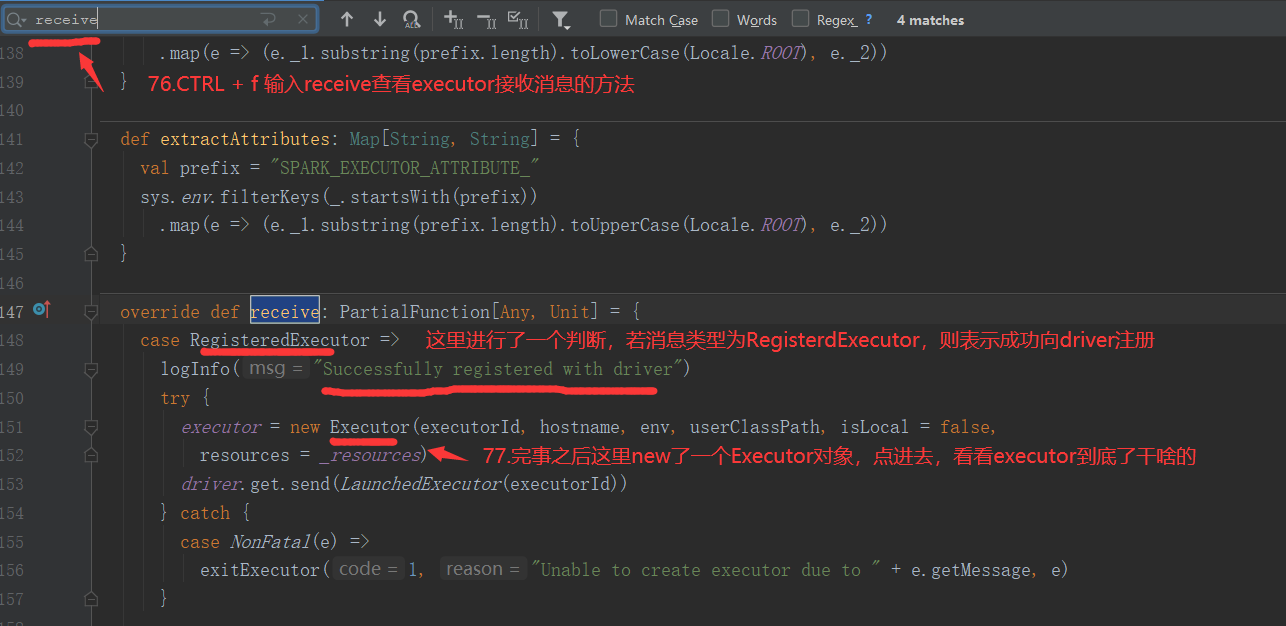Open the search filter funnel dropdown

pyautogui.click(x=561, y=20)
